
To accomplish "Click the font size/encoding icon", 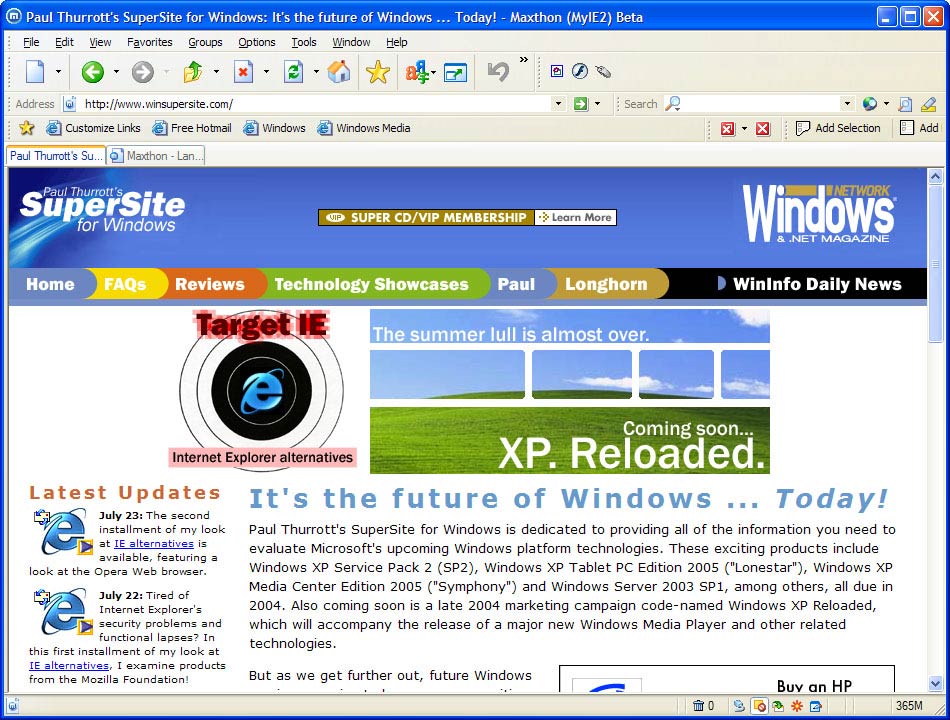I will click(419, 72).
